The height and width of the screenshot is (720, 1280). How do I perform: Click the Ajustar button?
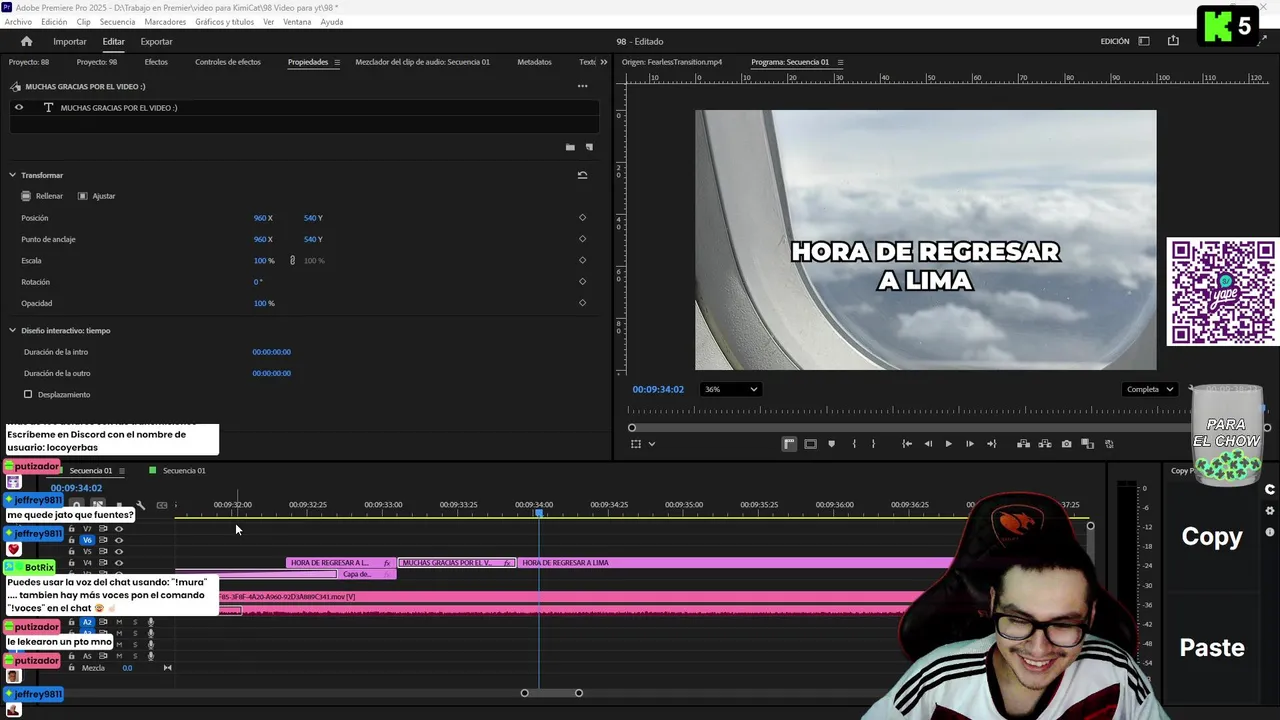pos(97,196)
